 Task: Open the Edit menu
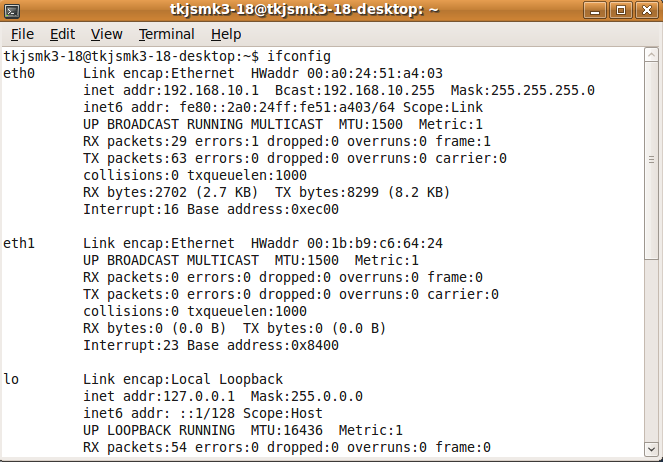tap(62, 34)
